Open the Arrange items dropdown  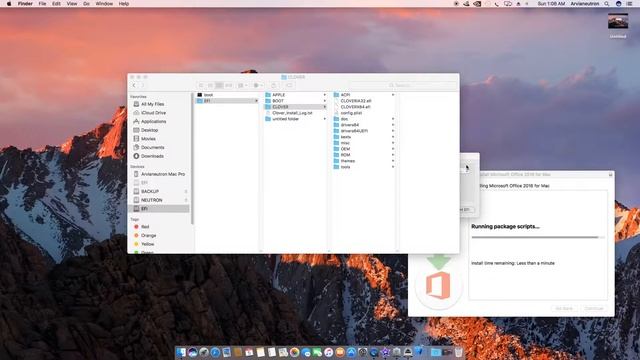click(x=242, y=85)
